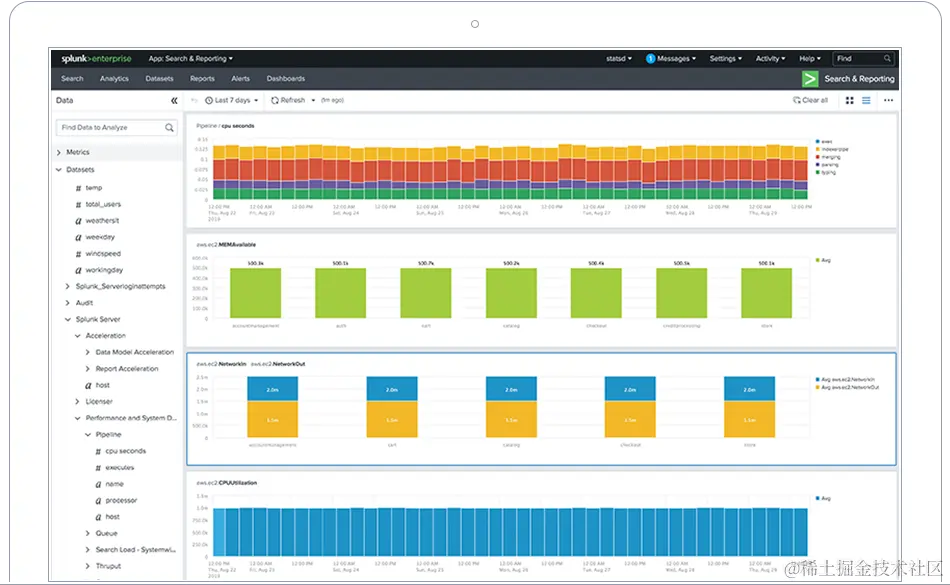
Task: Collapse the Data panel with double-chevron icon
Action: coord(174,100)
